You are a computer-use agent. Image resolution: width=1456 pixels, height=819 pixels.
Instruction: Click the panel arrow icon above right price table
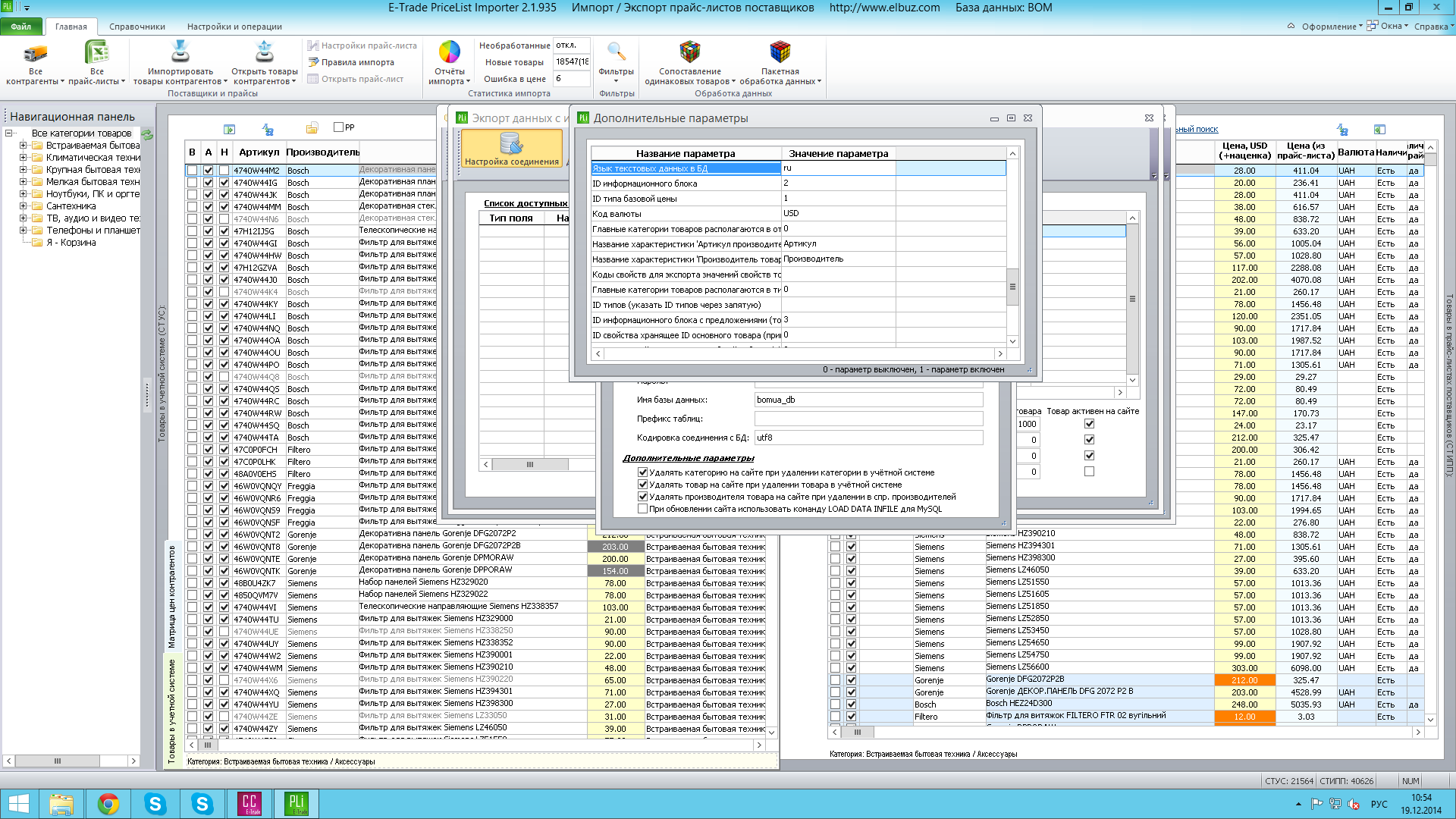tap(1379, 130)
